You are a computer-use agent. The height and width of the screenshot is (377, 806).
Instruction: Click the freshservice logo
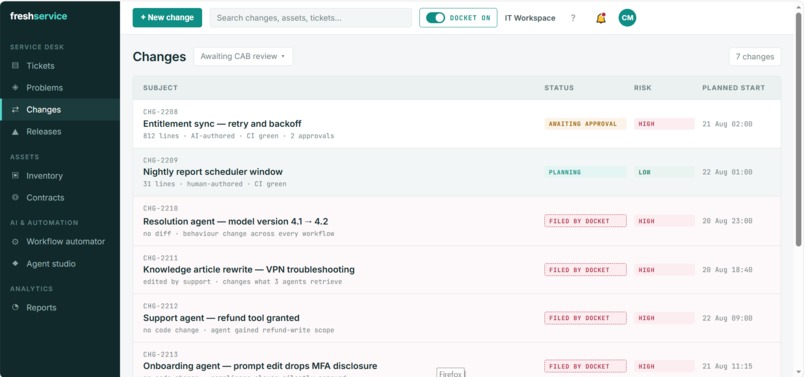tap(39, 16)
